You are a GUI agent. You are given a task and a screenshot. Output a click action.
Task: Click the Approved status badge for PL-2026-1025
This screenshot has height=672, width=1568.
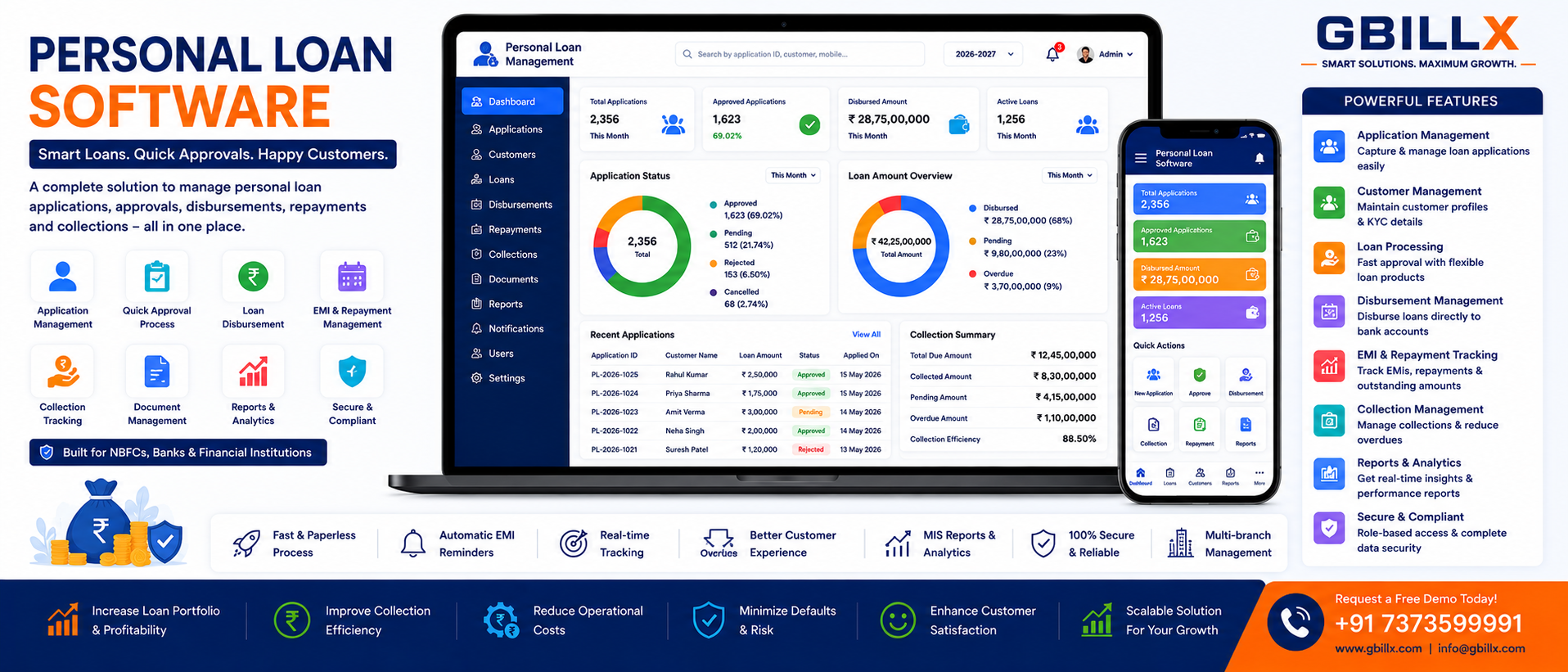[x=811, y=375]
